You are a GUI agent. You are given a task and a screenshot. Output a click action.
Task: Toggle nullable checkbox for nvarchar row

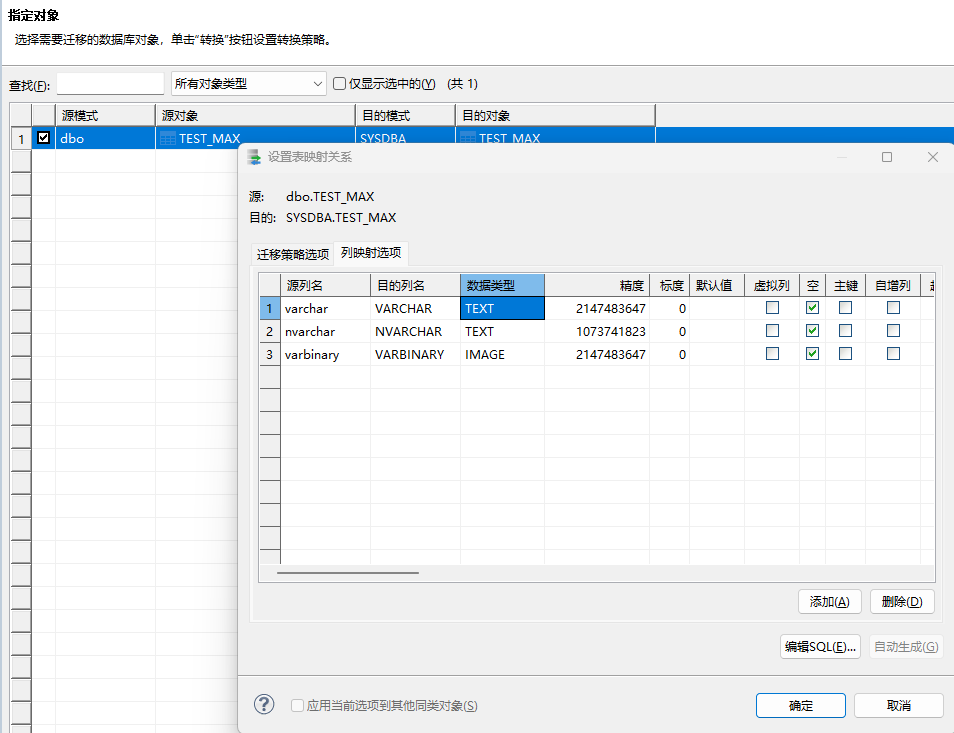(x=812, y=331)
